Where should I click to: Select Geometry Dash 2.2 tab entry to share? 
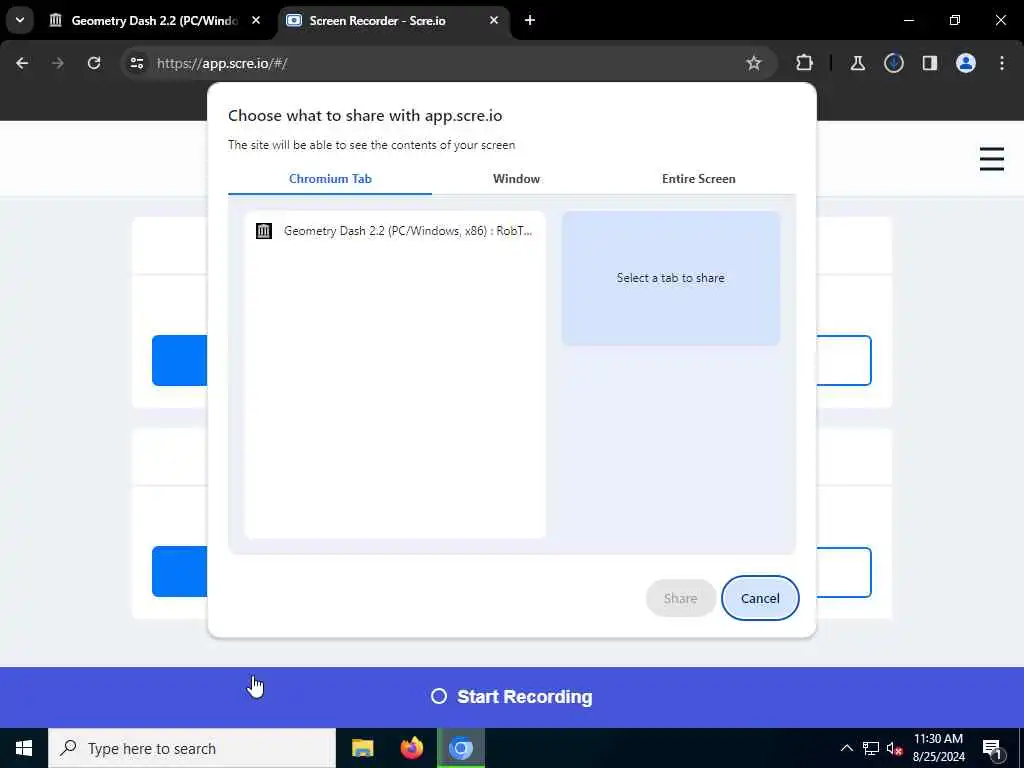pos(395,231)
